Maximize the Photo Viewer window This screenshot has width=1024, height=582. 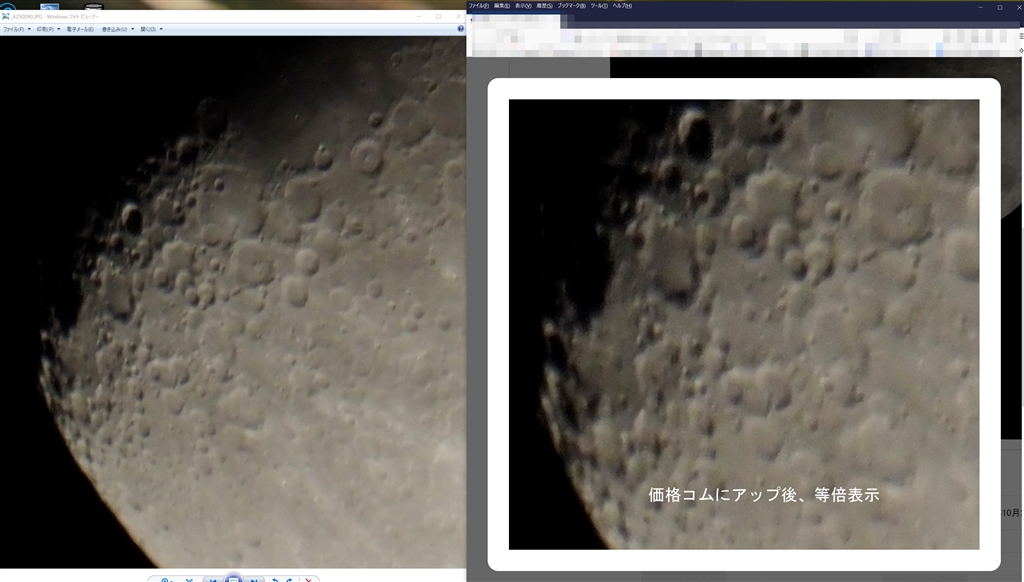(438, 16)
